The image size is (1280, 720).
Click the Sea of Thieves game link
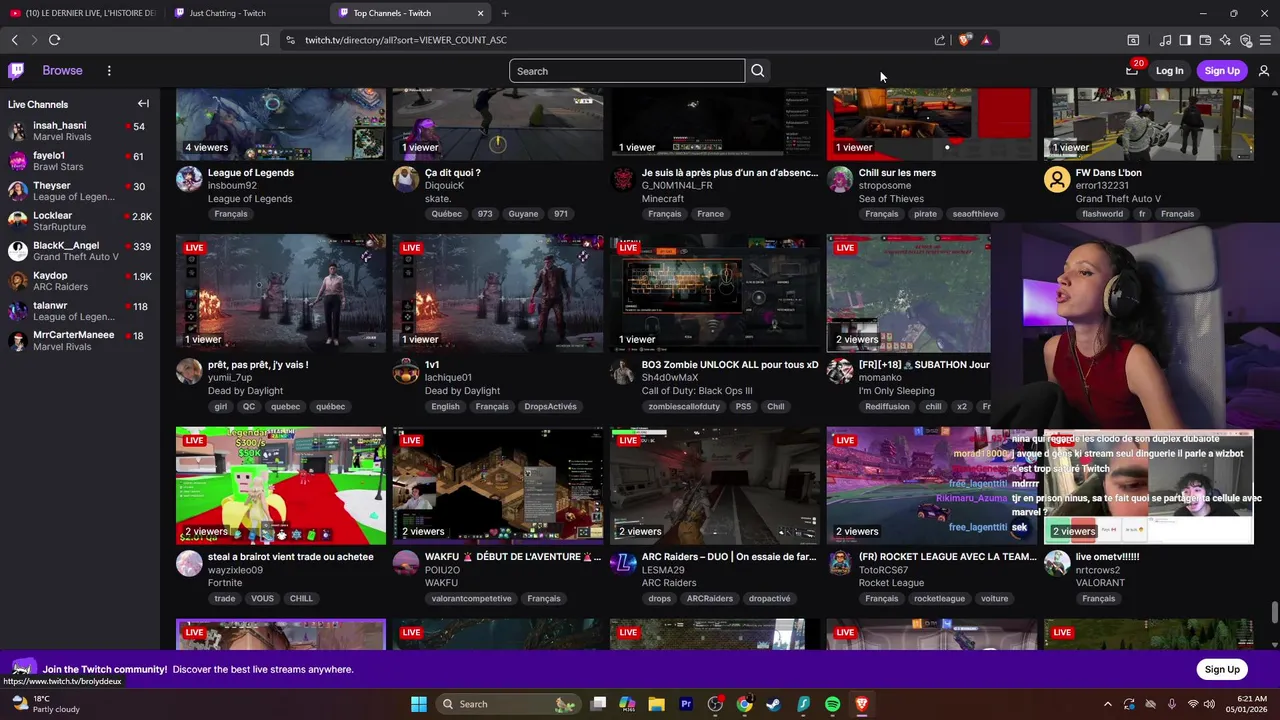(x=891, y=199)
